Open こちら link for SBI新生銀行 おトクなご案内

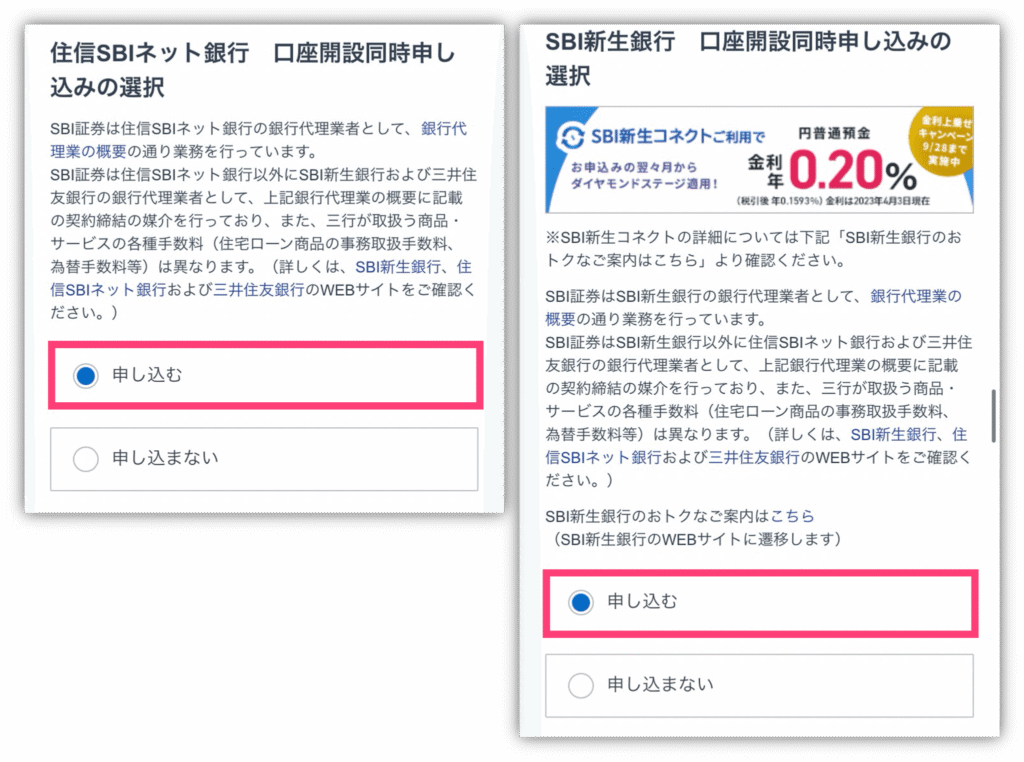coord(792,516)
